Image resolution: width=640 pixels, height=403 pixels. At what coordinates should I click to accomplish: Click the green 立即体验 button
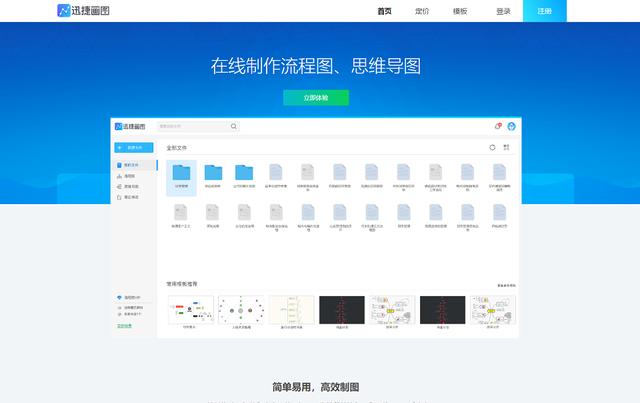pyautogui.click(x=316, y=98)
